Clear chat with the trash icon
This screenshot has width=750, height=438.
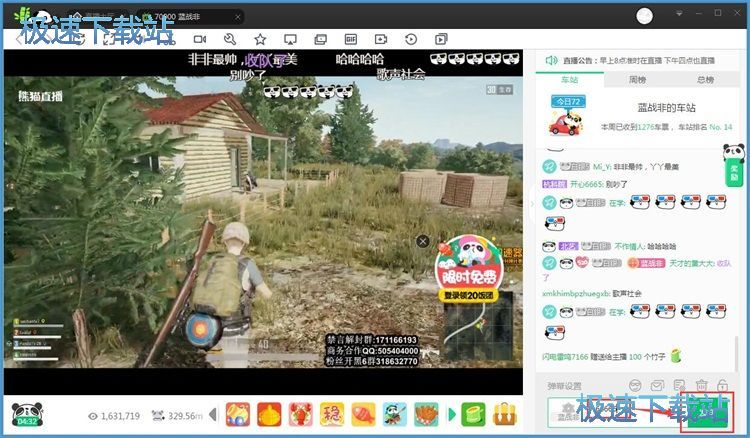pos(701,385)
